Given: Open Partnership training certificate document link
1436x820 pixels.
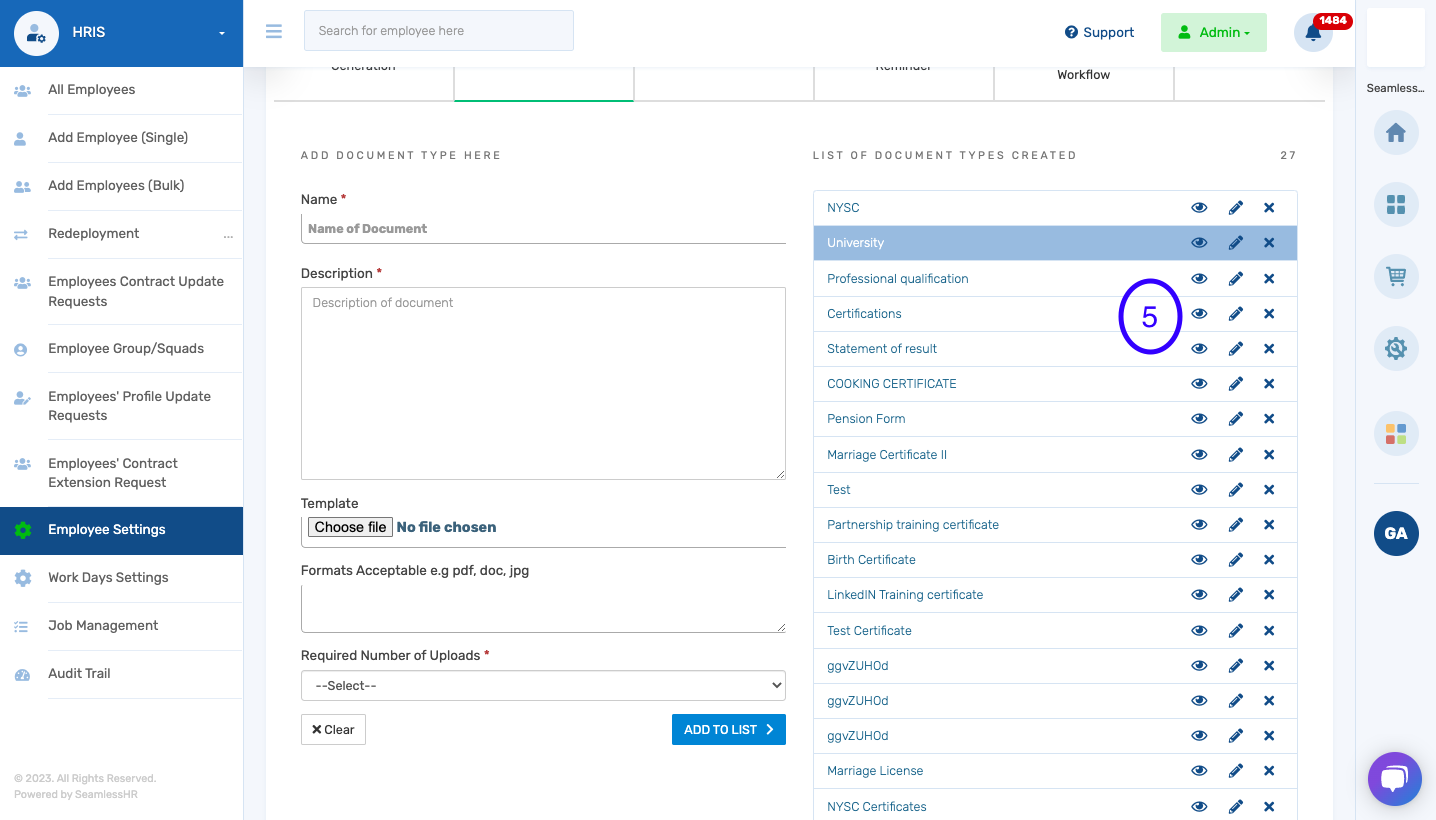Looking at the screenshot, I should tap(913, 525).
